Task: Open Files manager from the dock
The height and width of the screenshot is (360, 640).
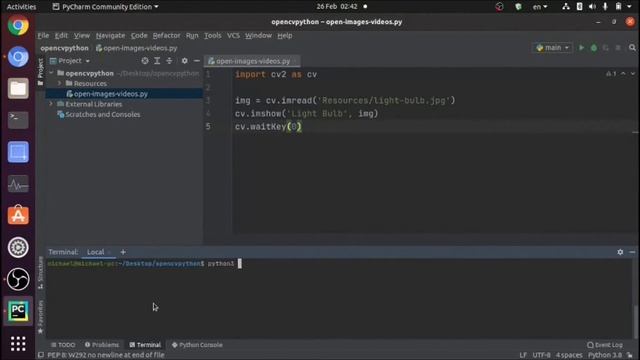Action: click(x=18, y=89)
